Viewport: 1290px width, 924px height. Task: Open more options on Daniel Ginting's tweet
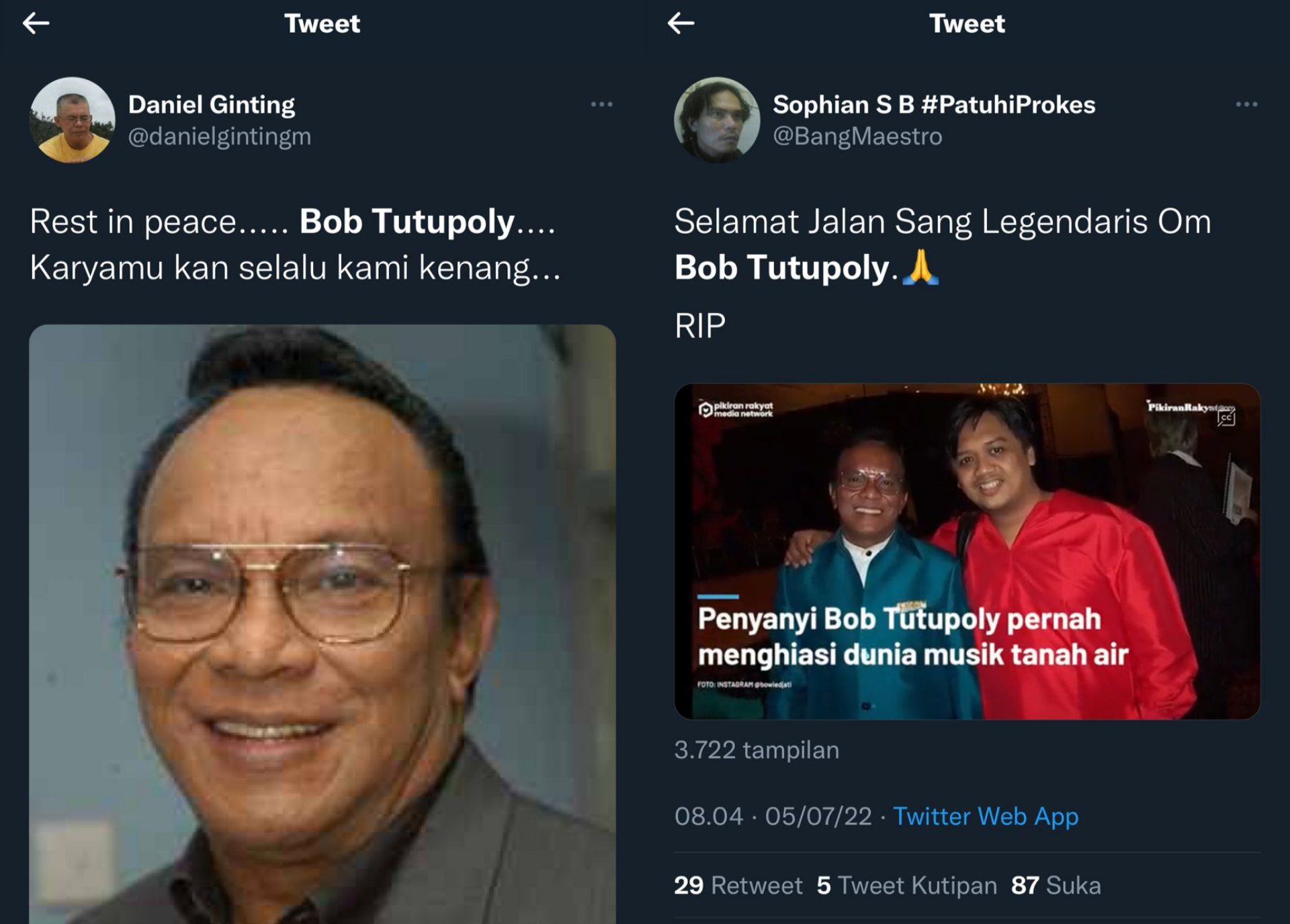601,104
